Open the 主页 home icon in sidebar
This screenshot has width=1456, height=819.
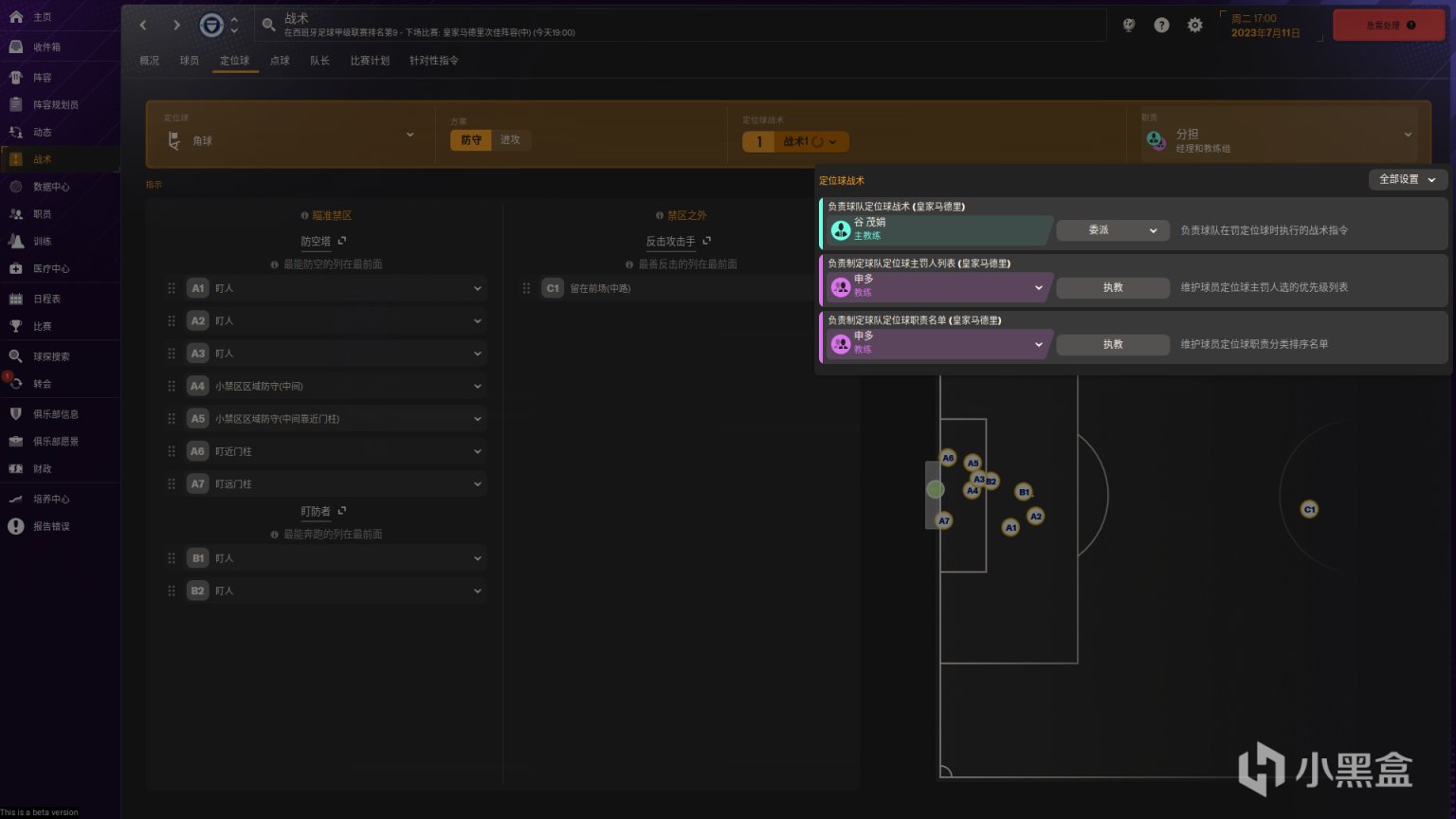tap(16, 17)
